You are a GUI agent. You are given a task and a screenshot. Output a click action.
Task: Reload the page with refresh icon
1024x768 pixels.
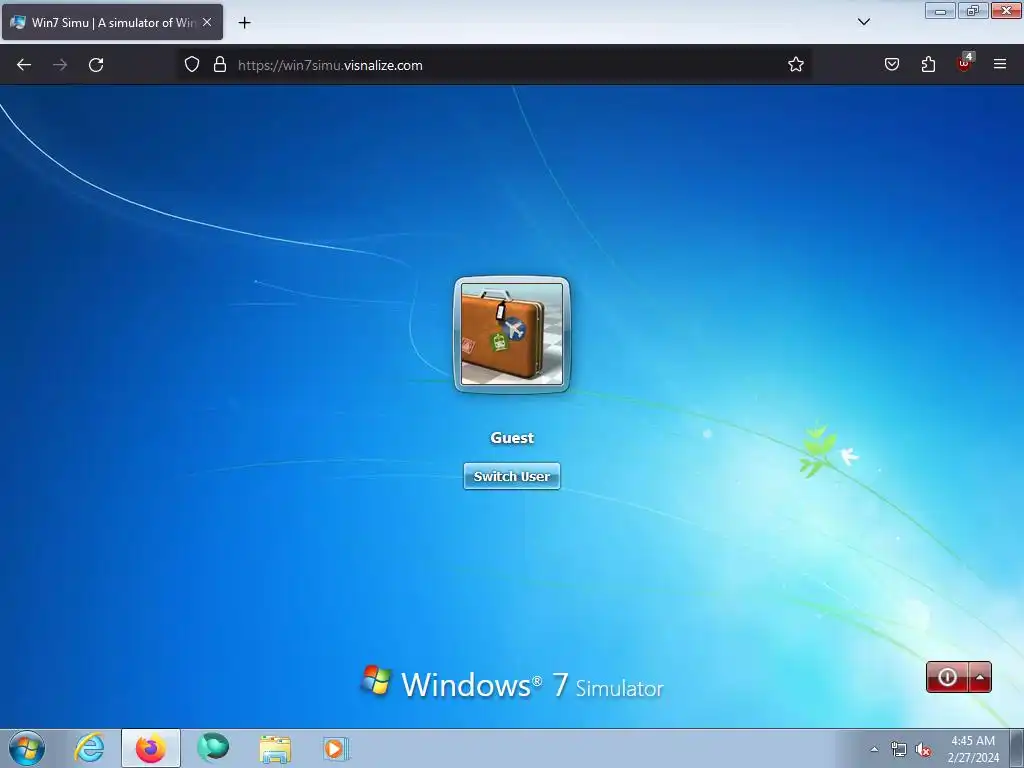point(96,65)
